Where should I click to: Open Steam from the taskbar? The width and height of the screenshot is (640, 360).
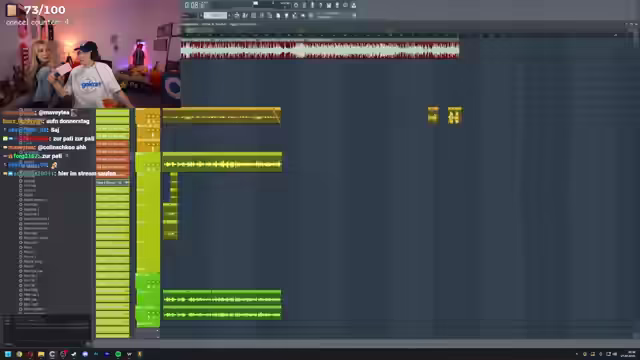pos(74,354)
